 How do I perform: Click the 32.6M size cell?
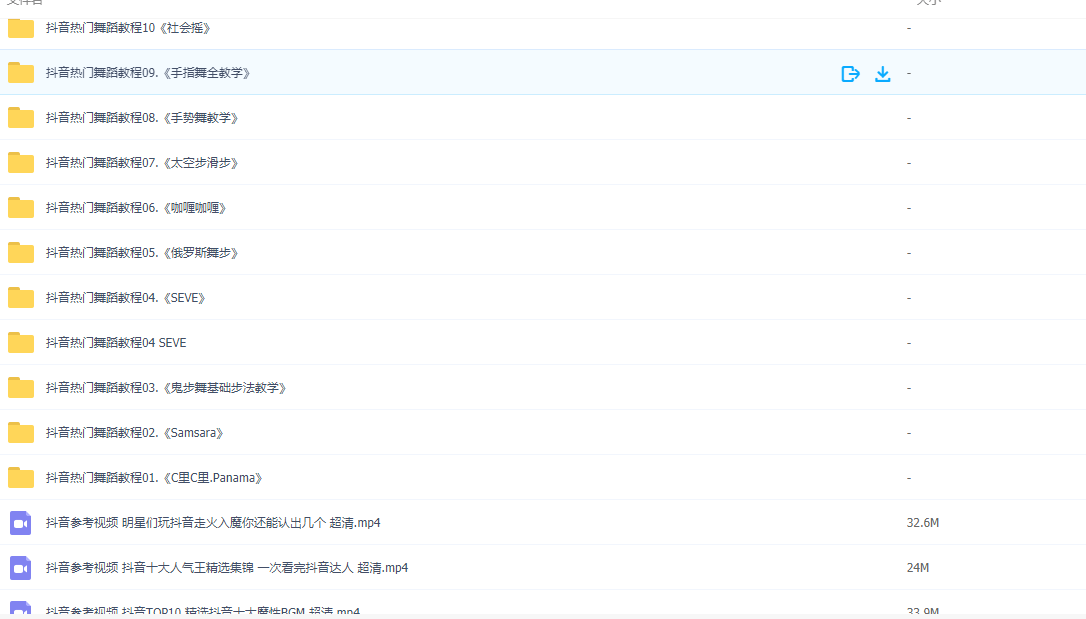pyautogui.click(x=922, y=523)
